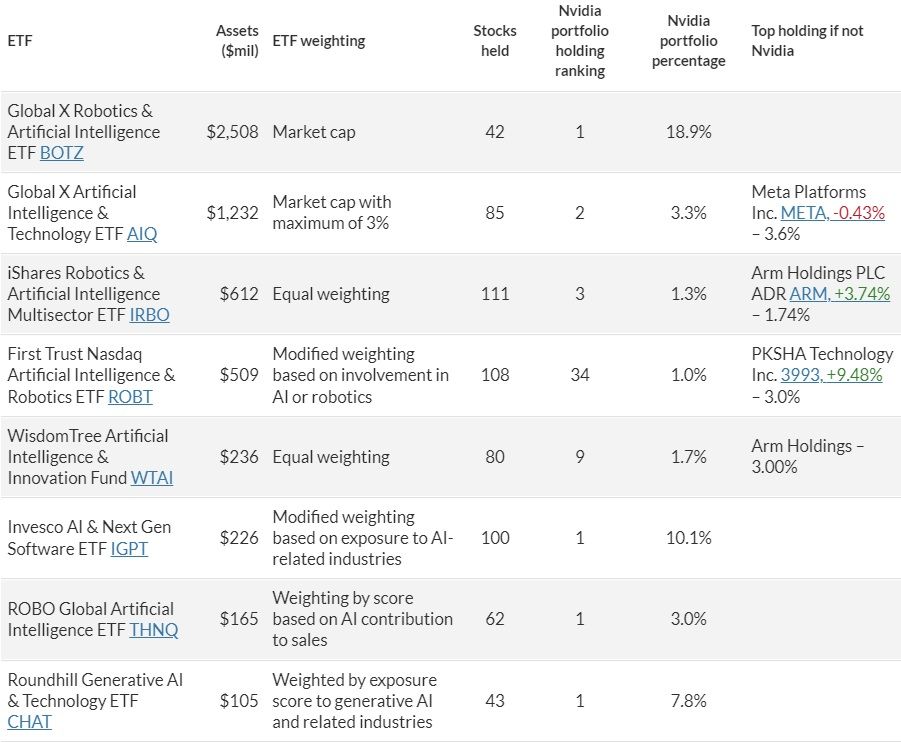Open the WTAI ticker link
This screenshot has height=742, width=901.
[x=152, y=478]
